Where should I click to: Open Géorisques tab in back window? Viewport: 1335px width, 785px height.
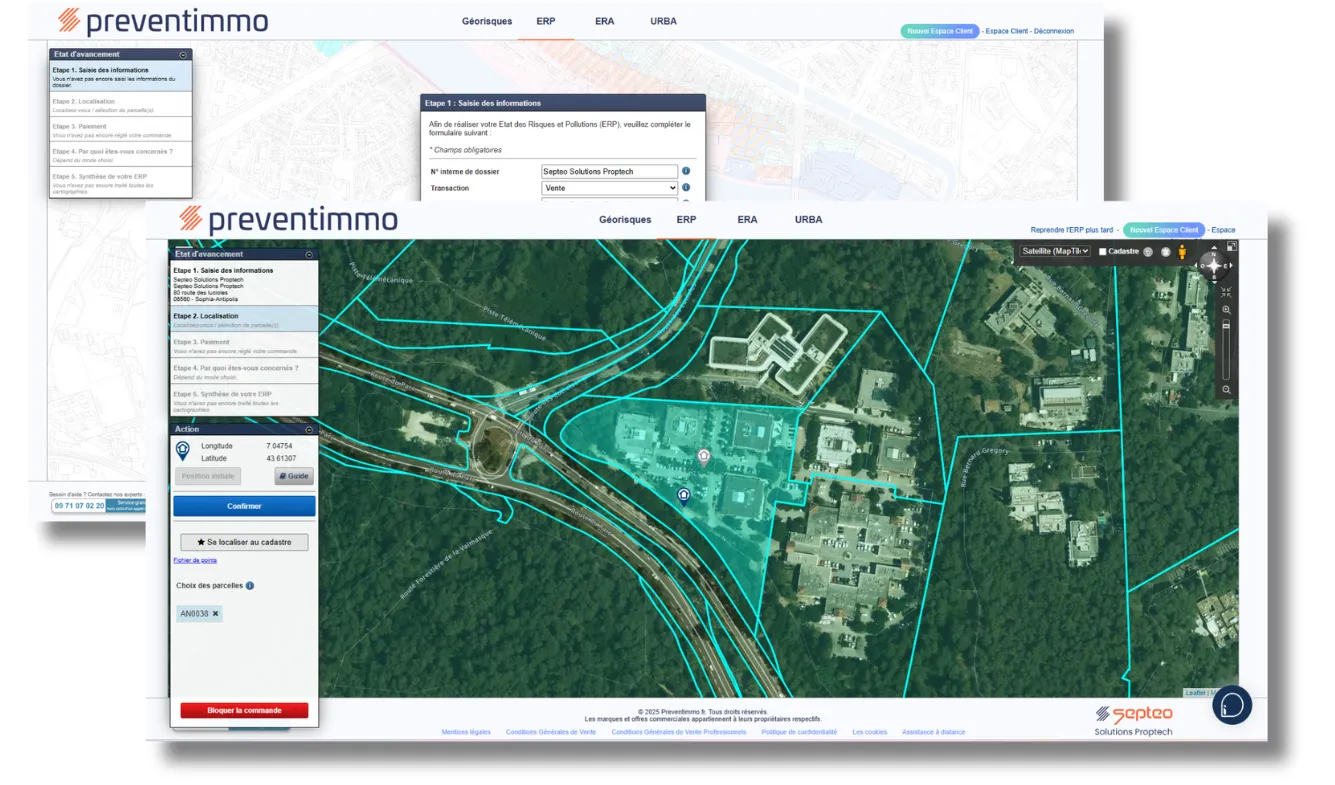487,21
